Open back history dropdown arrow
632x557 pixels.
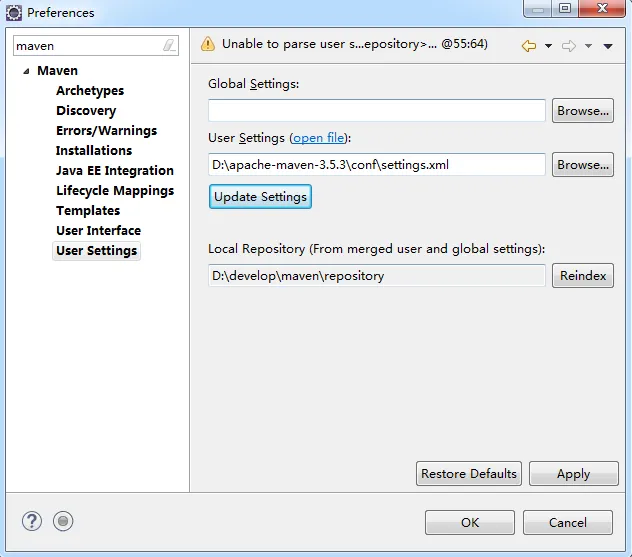pos(548,46)
